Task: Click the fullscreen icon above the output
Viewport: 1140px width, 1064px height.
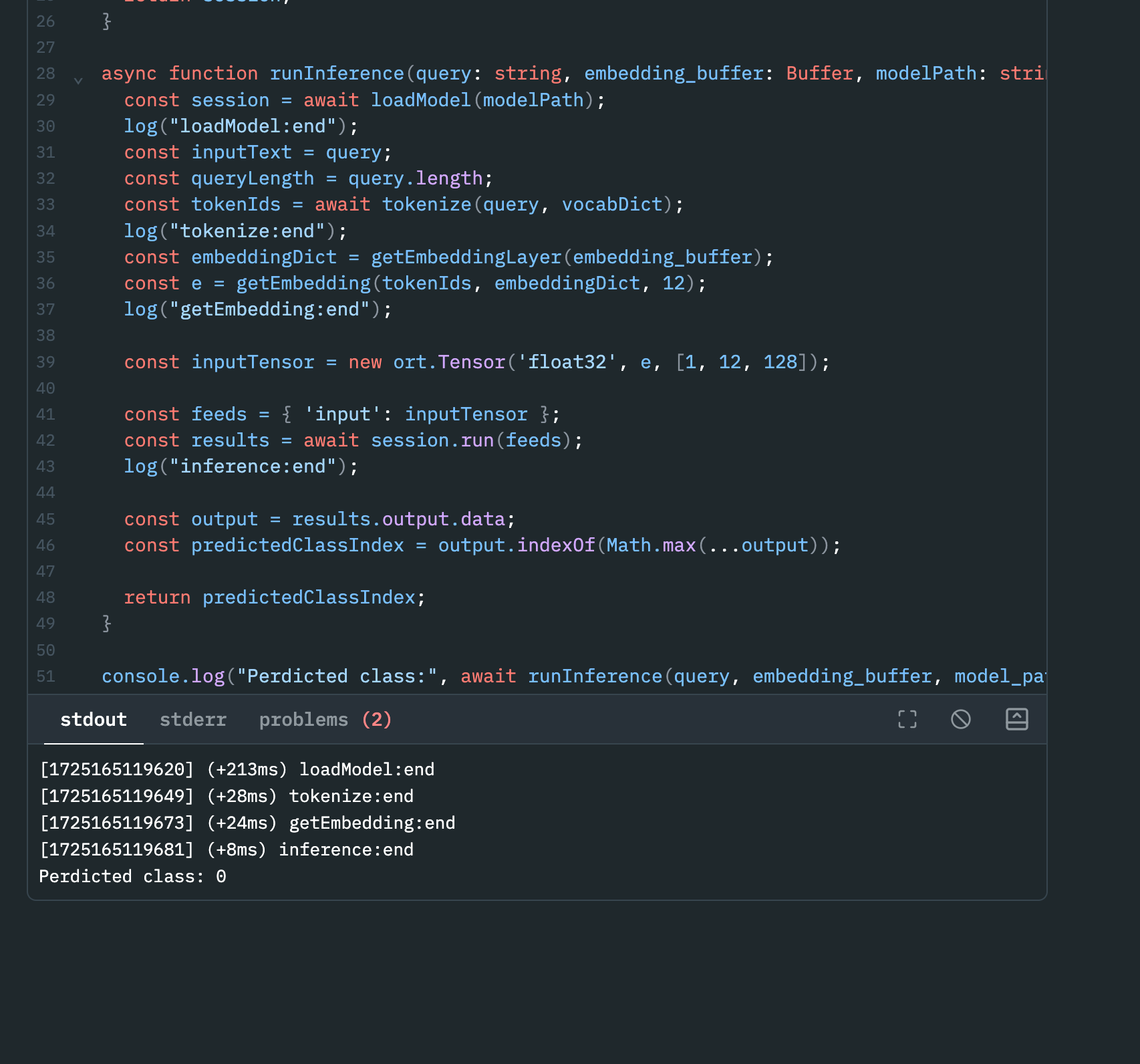Action: click(907, 720)
